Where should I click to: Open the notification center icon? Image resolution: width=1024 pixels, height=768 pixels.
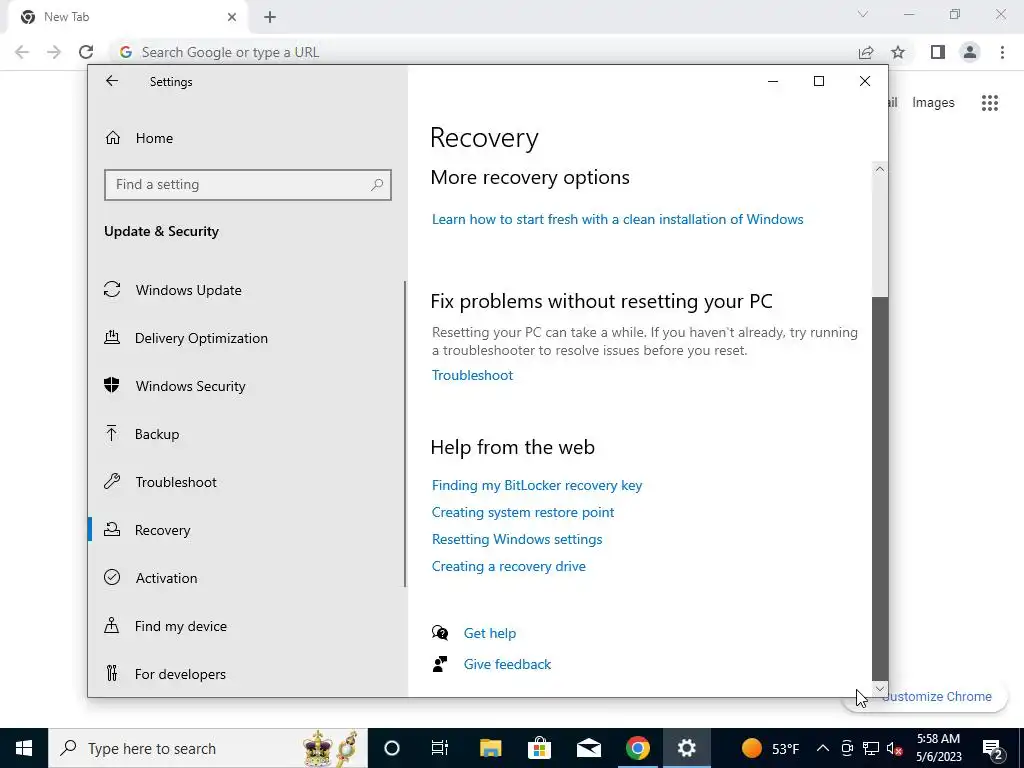[992, 748]
